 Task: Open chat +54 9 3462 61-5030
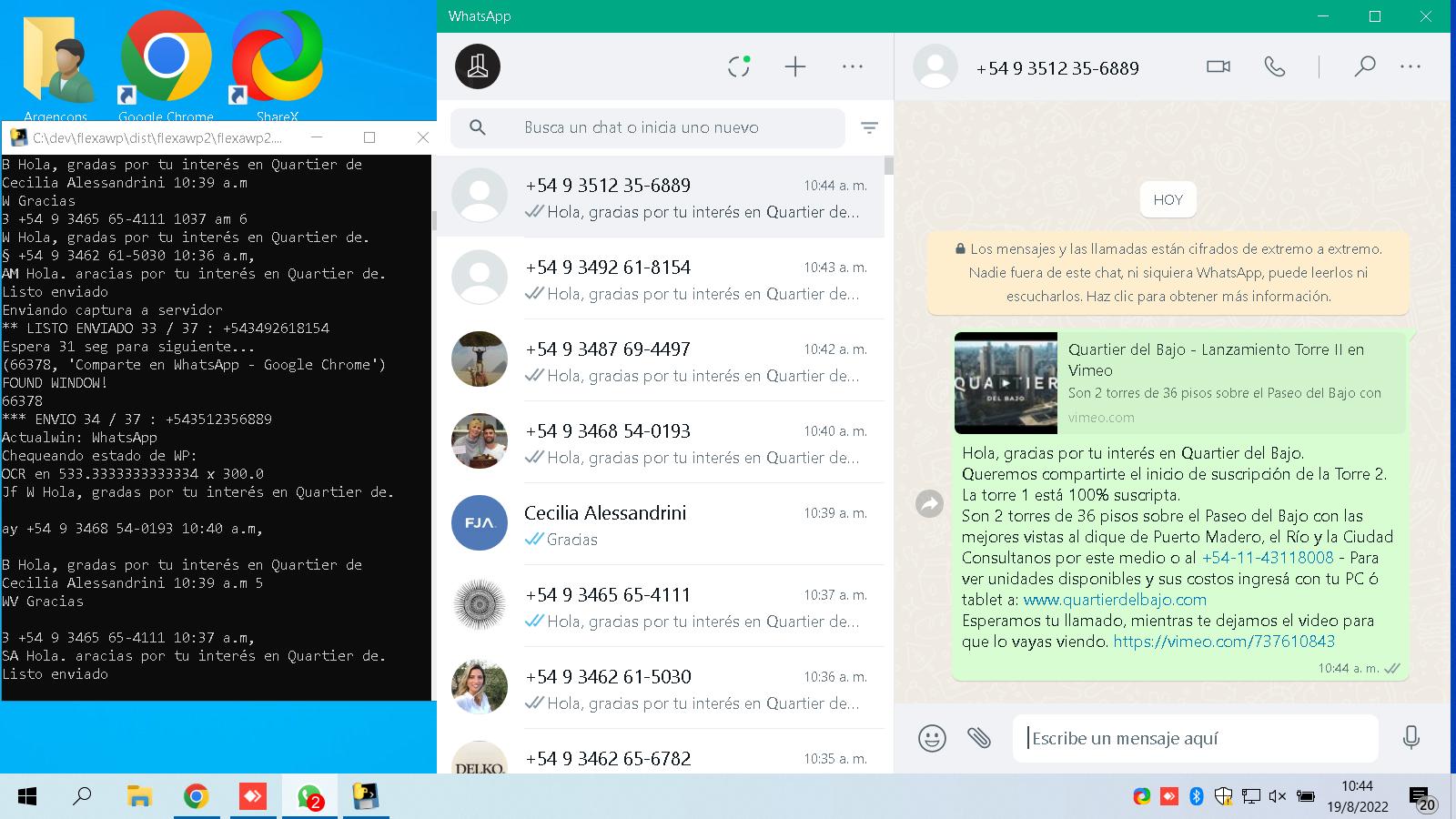[x=661, y=688]
